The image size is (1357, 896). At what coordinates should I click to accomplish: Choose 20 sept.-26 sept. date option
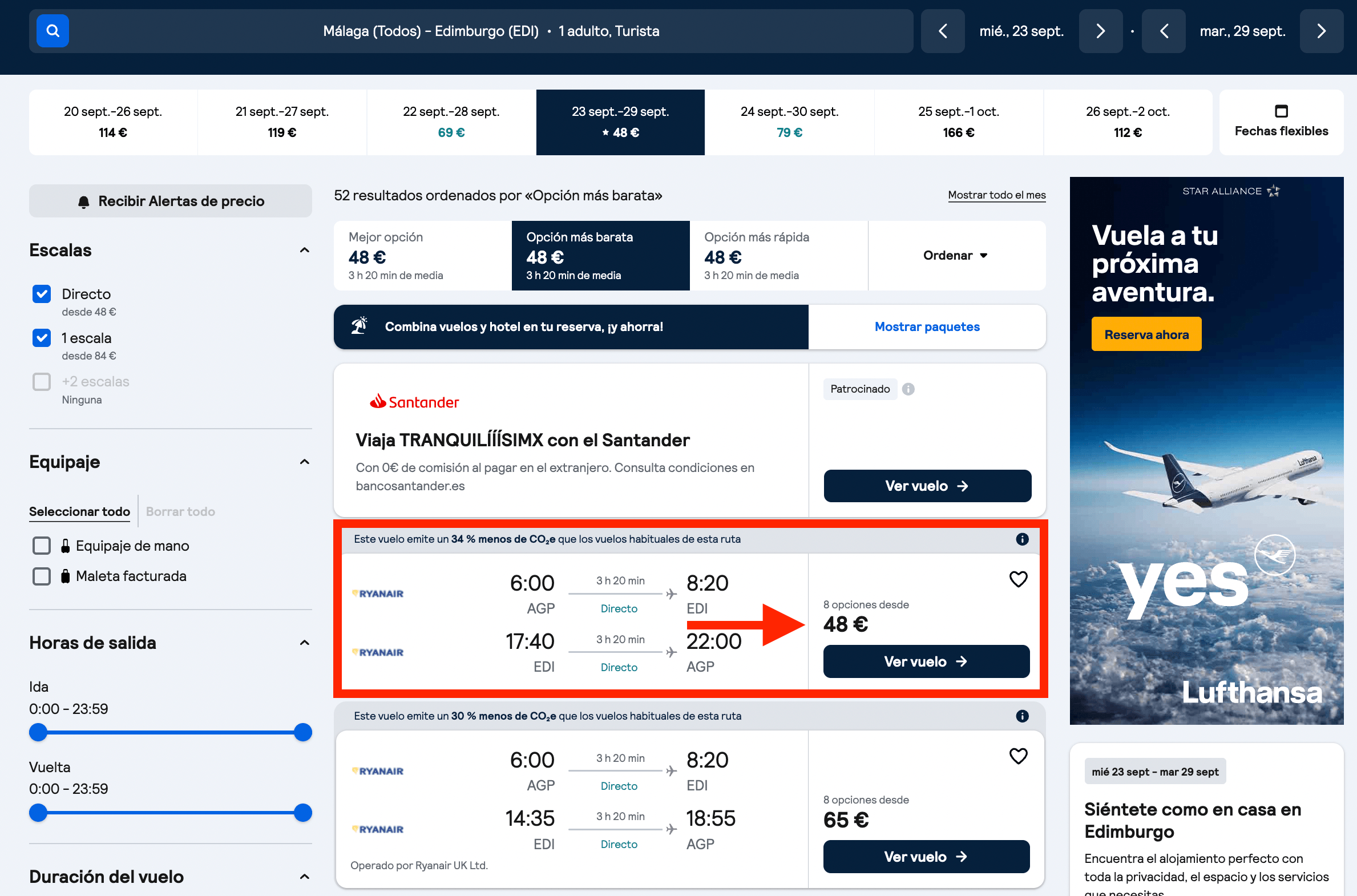coord(113,122)
